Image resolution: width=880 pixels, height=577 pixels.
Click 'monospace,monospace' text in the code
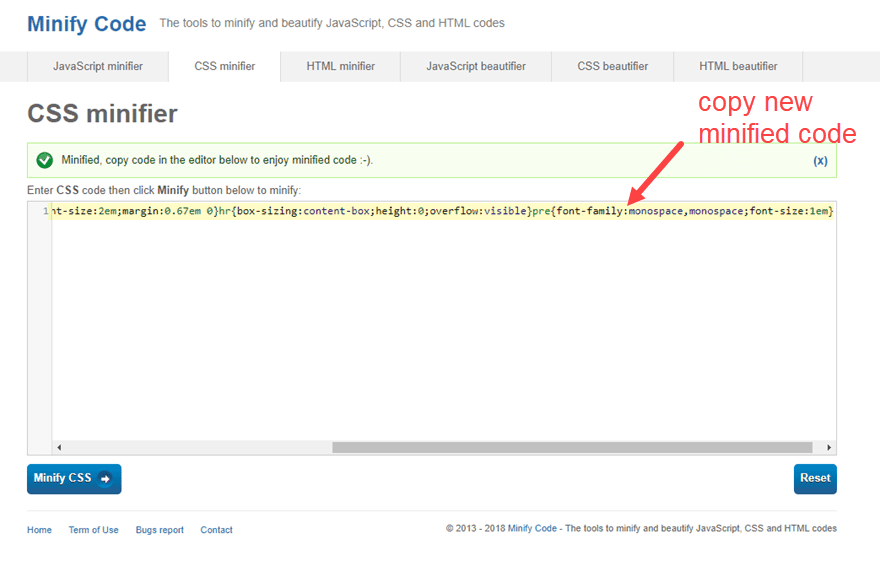(x=685, y=211)
